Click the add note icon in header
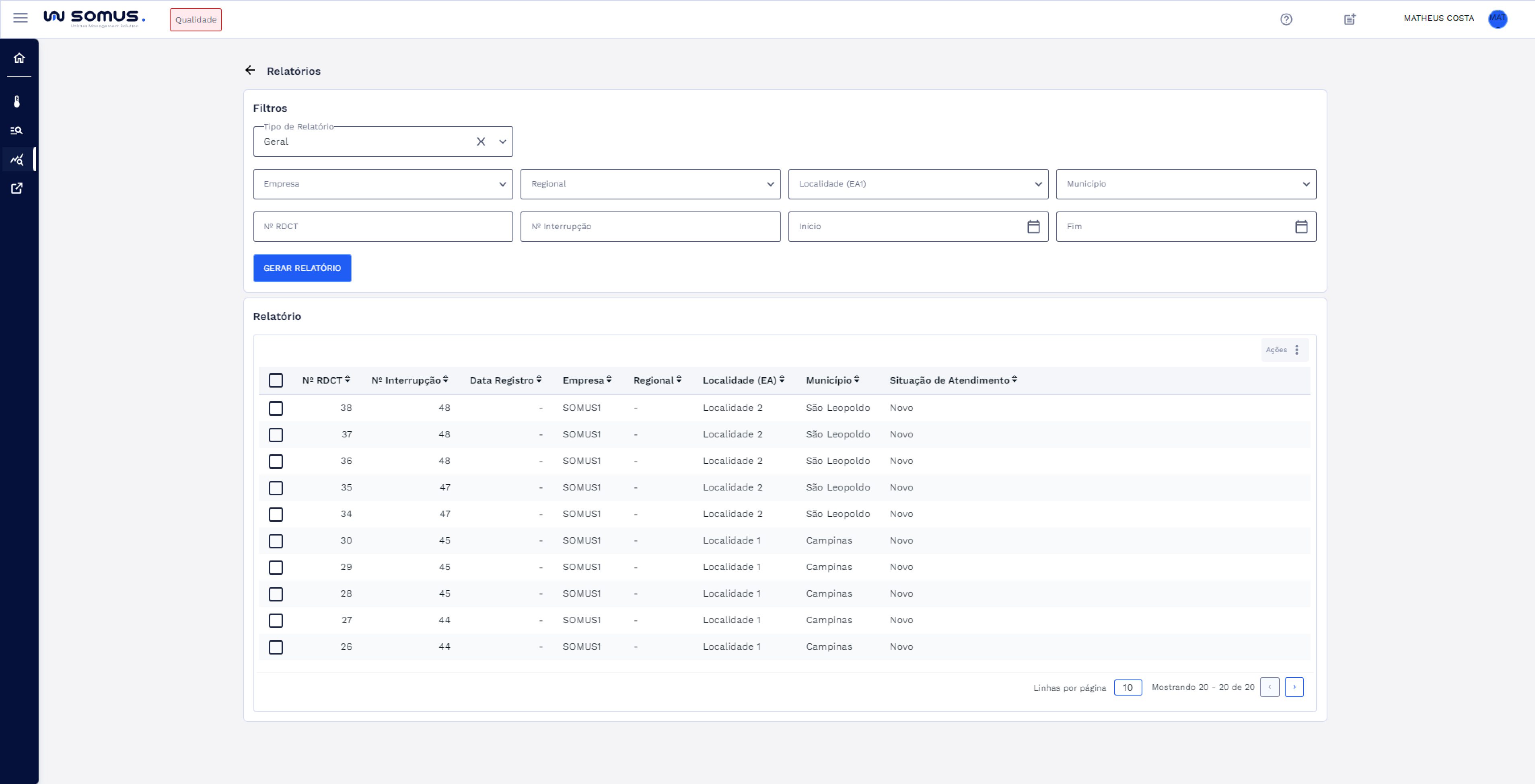The width and height of the screenshot is (1535, 784). [x=1350, y=19]
